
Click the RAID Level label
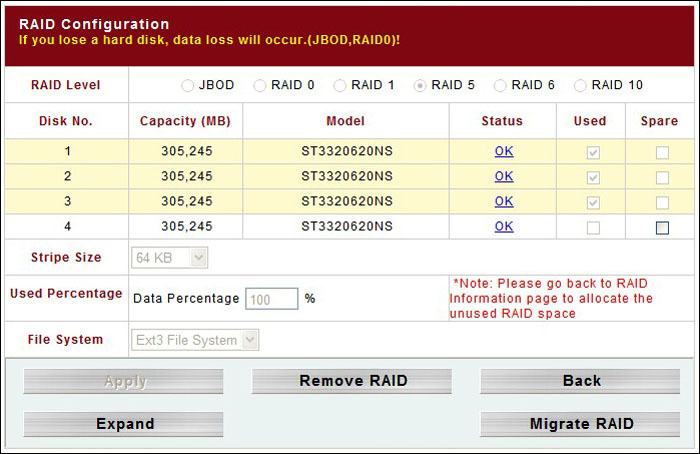66,85
